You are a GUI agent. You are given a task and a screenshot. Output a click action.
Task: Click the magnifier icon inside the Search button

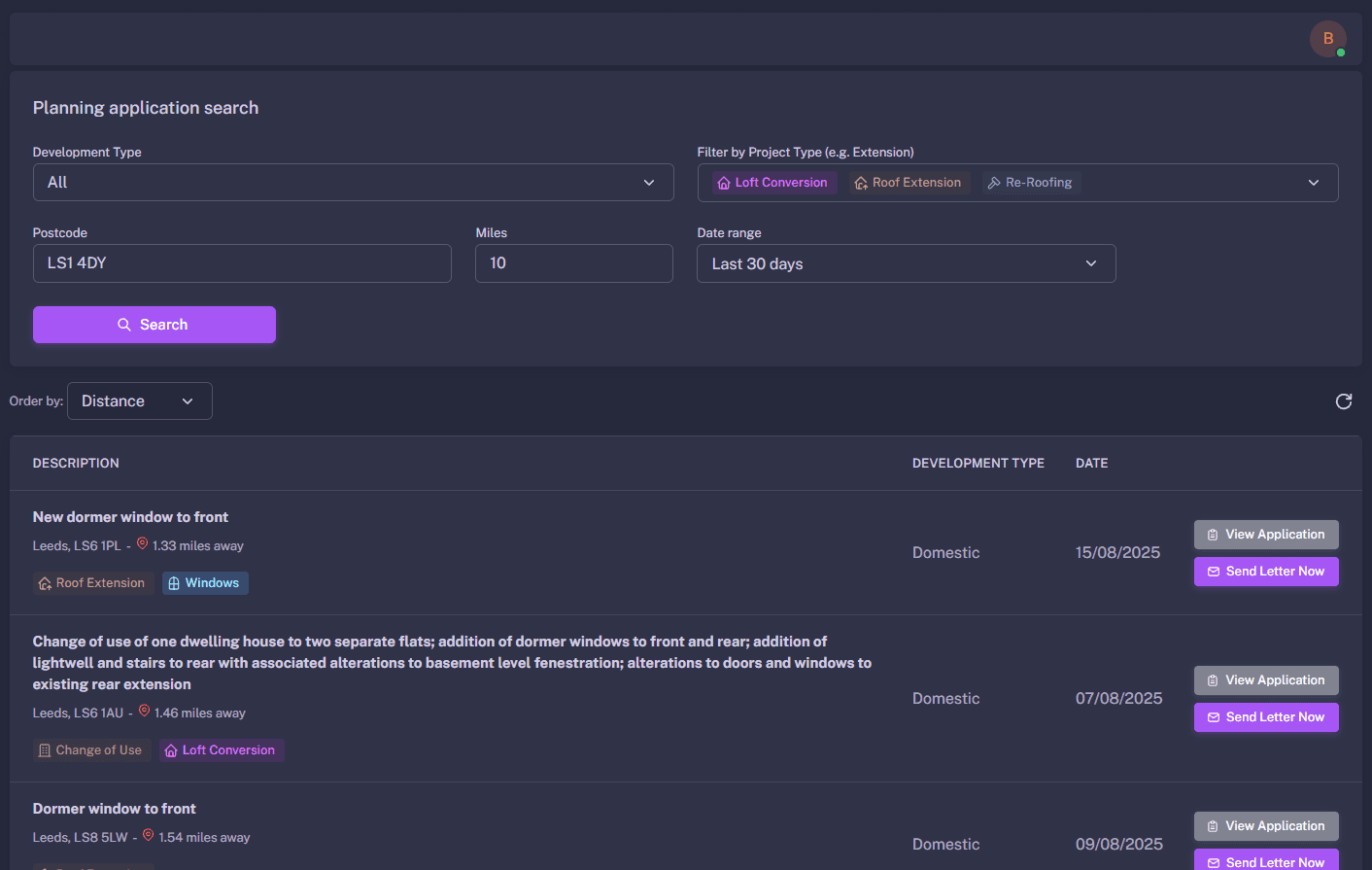[x=123, y=324]
